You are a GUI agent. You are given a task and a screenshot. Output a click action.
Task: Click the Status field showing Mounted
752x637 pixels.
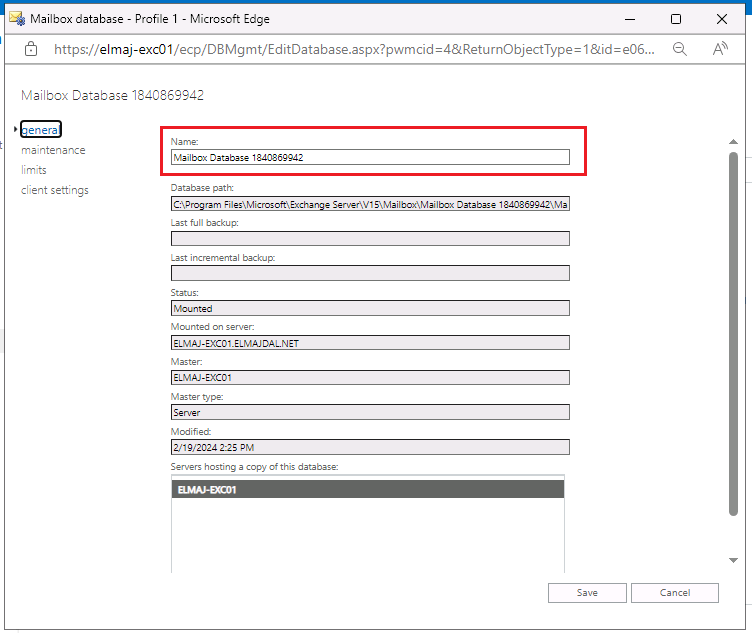370,309
